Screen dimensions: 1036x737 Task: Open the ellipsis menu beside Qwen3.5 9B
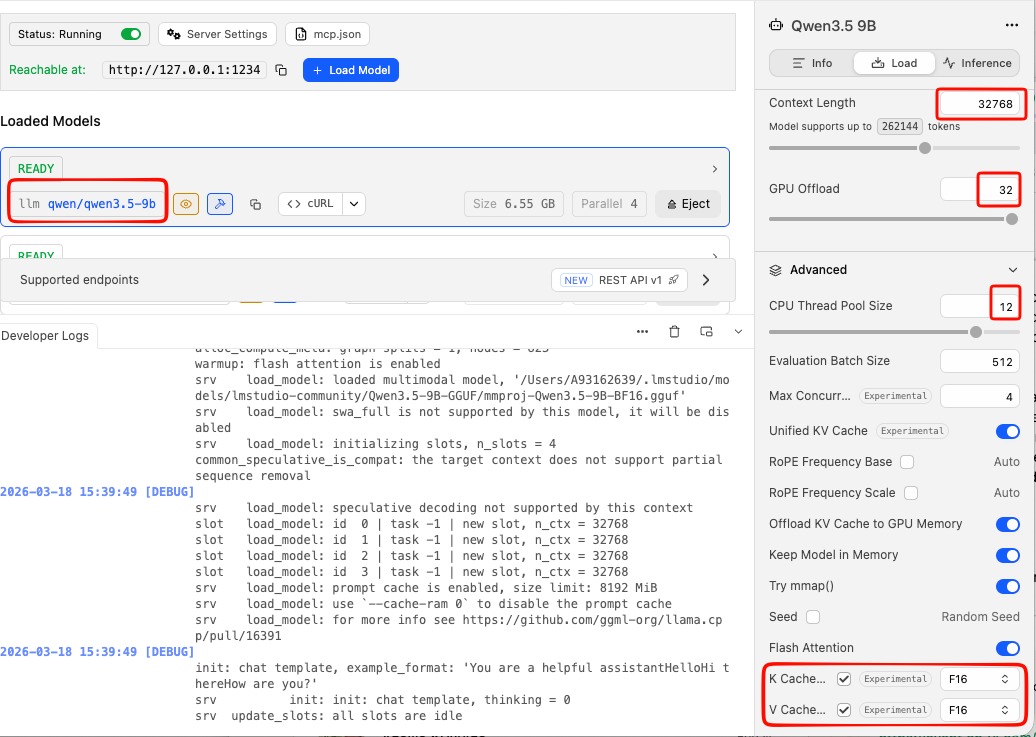click(1012, 25)
